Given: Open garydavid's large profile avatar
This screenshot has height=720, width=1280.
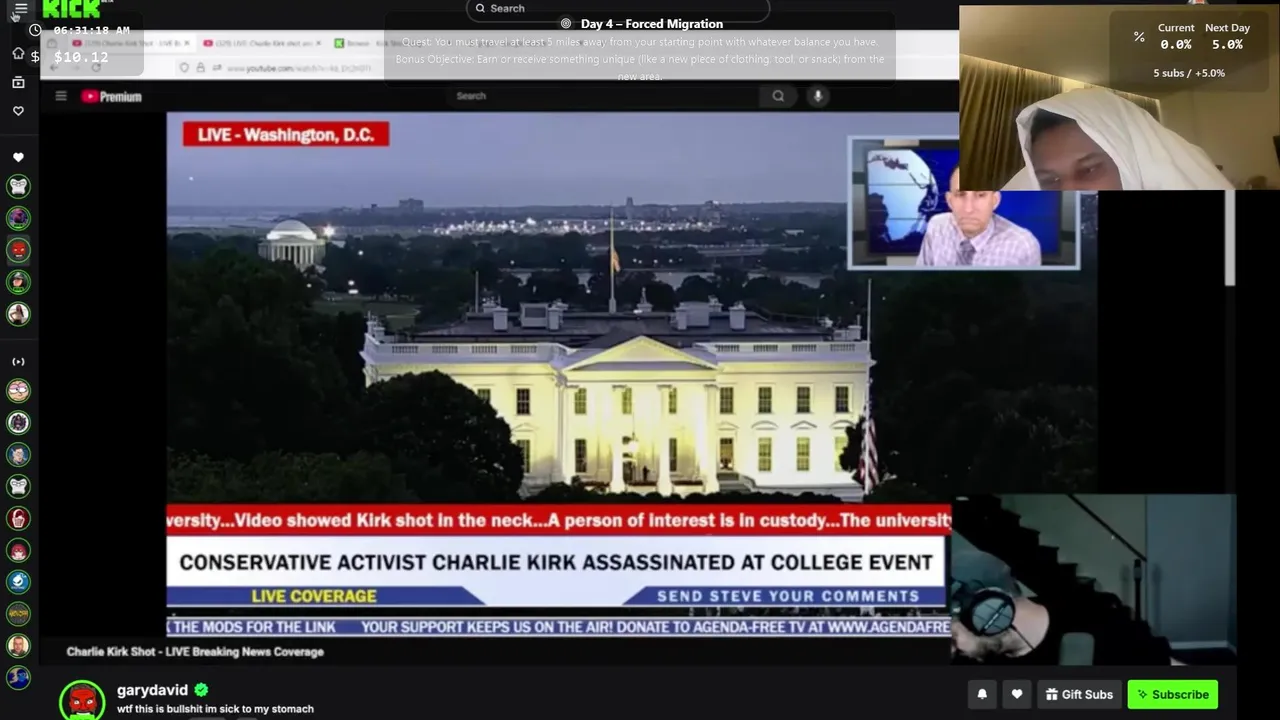Looking at the screenshot, I should [82, 700].
